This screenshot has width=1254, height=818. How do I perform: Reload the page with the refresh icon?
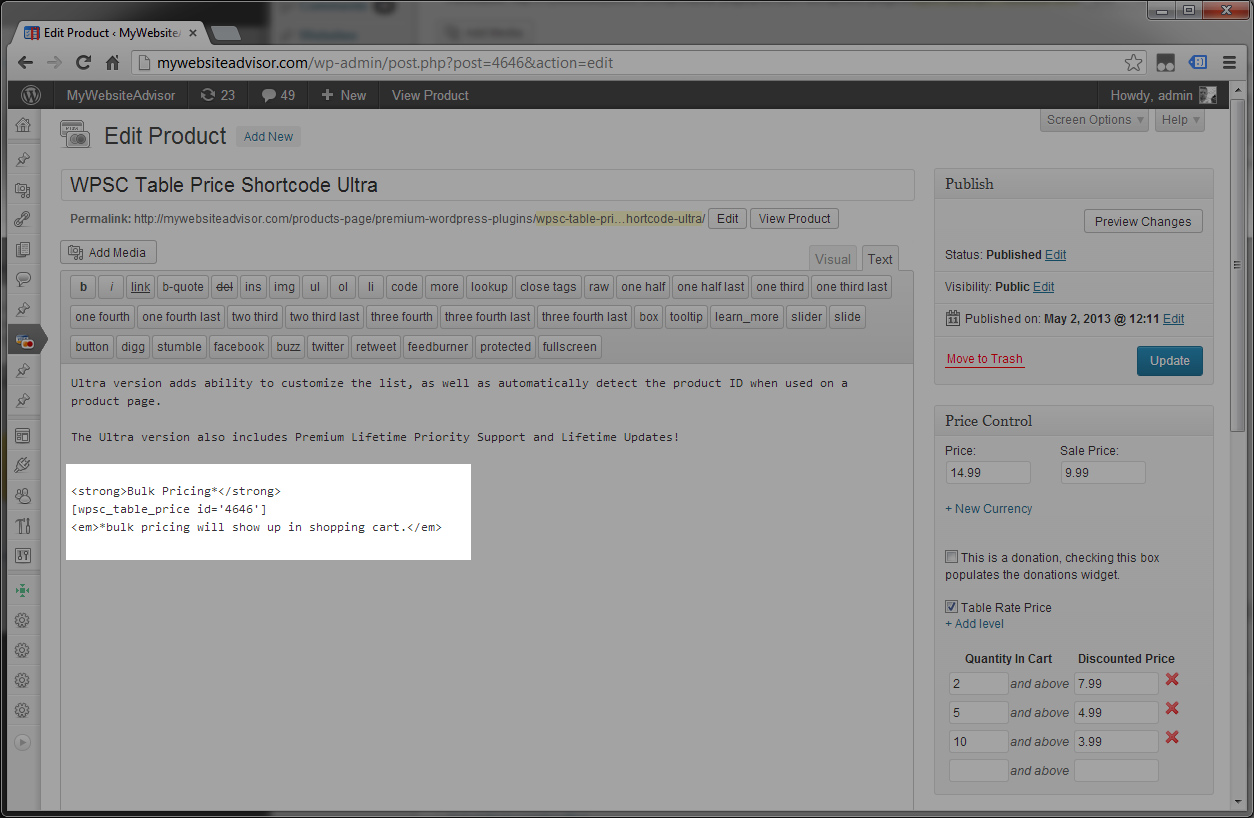click(x=84, y=62)
